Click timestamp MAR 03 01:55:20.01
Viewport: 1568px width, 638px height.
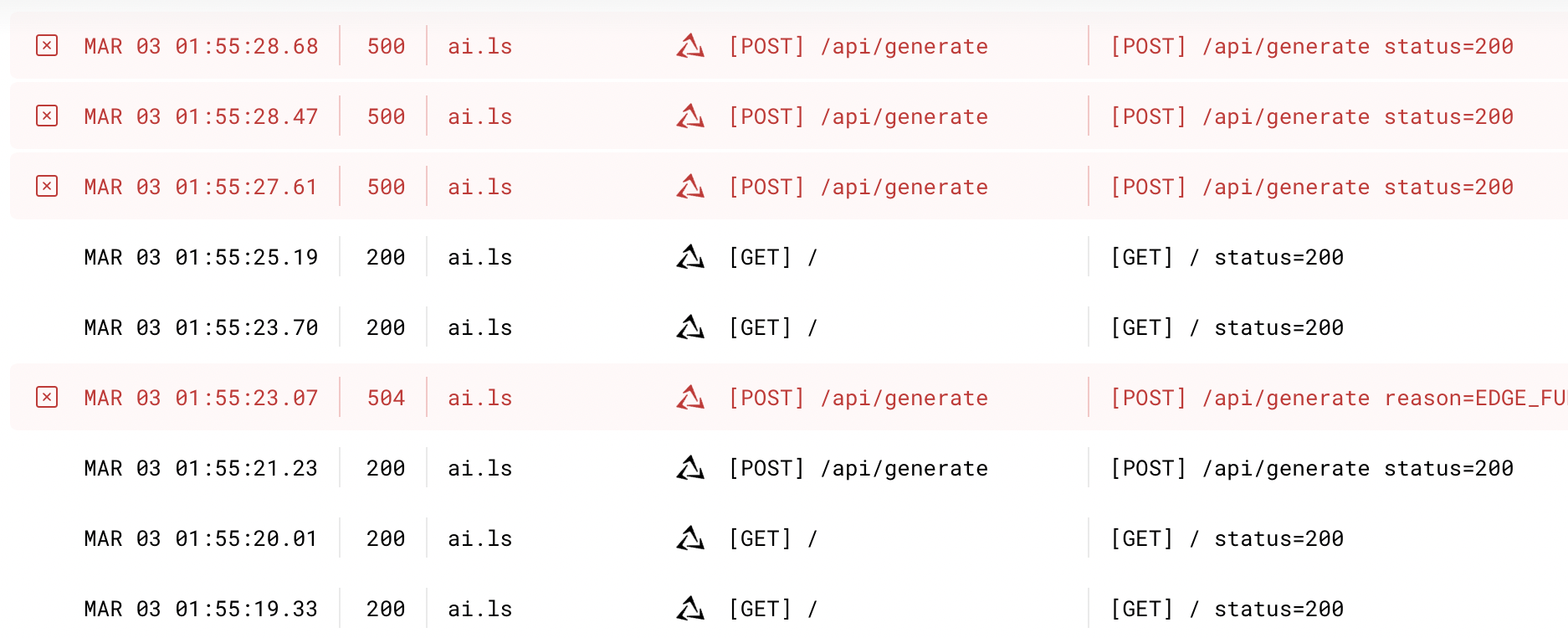coord(201,538)
